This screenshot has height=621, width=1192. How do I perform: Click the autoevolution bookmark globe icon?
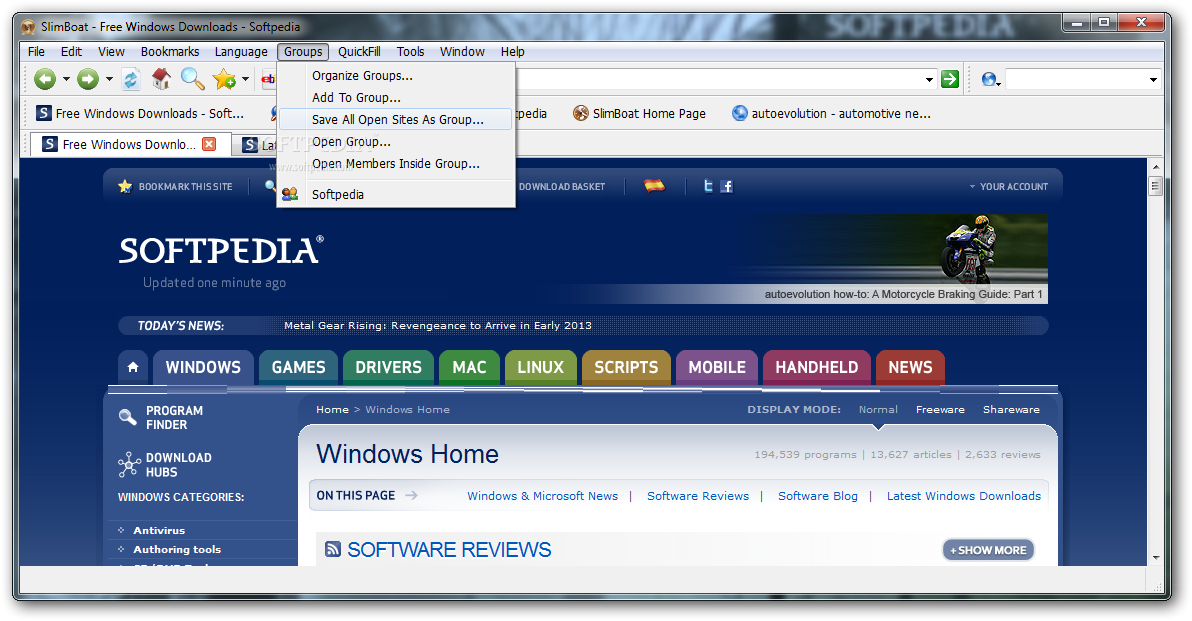pos(740,113)
